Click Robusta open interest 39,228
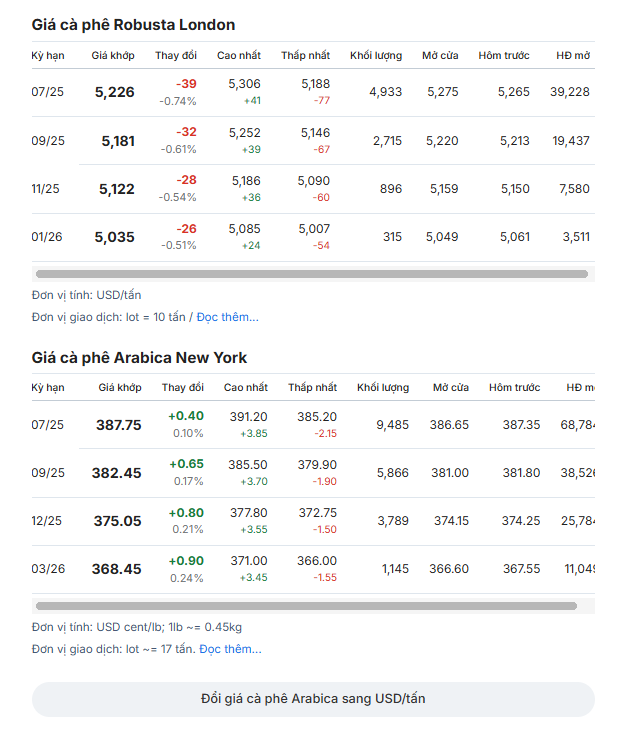638x731 pixels. tap(569, 92)
